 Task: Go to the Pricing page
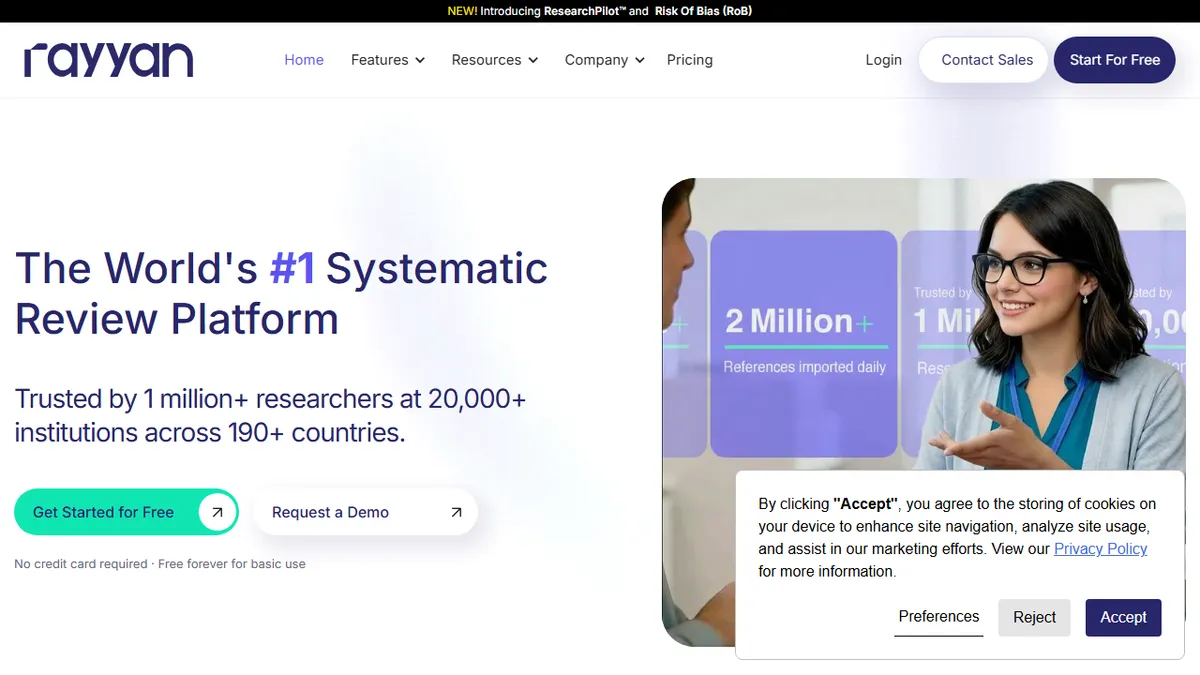pyautogui.click(x=690, y=60)
